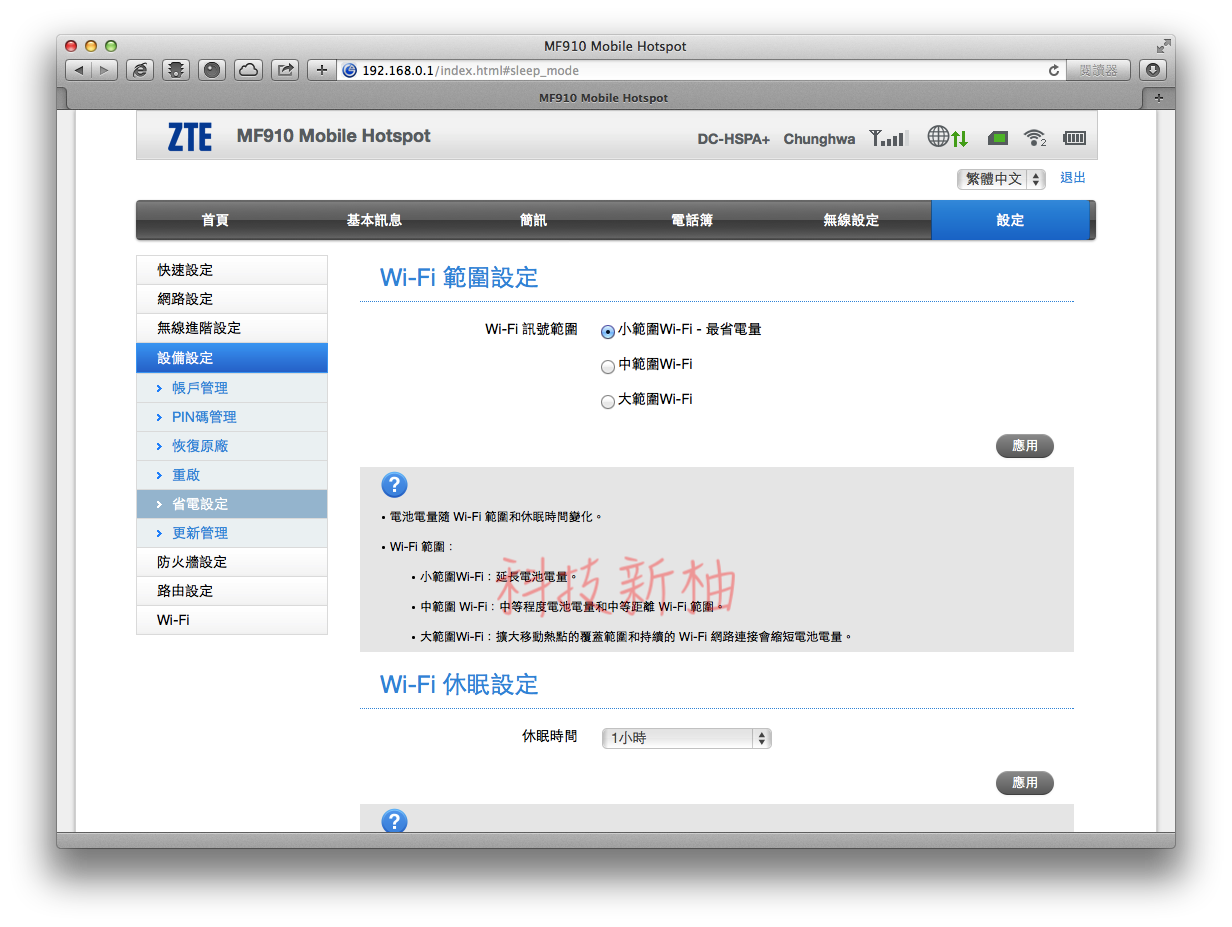Open the 恢復原廠 submenu item
This screenshot has width=1232, height=927.
point(232,446)
